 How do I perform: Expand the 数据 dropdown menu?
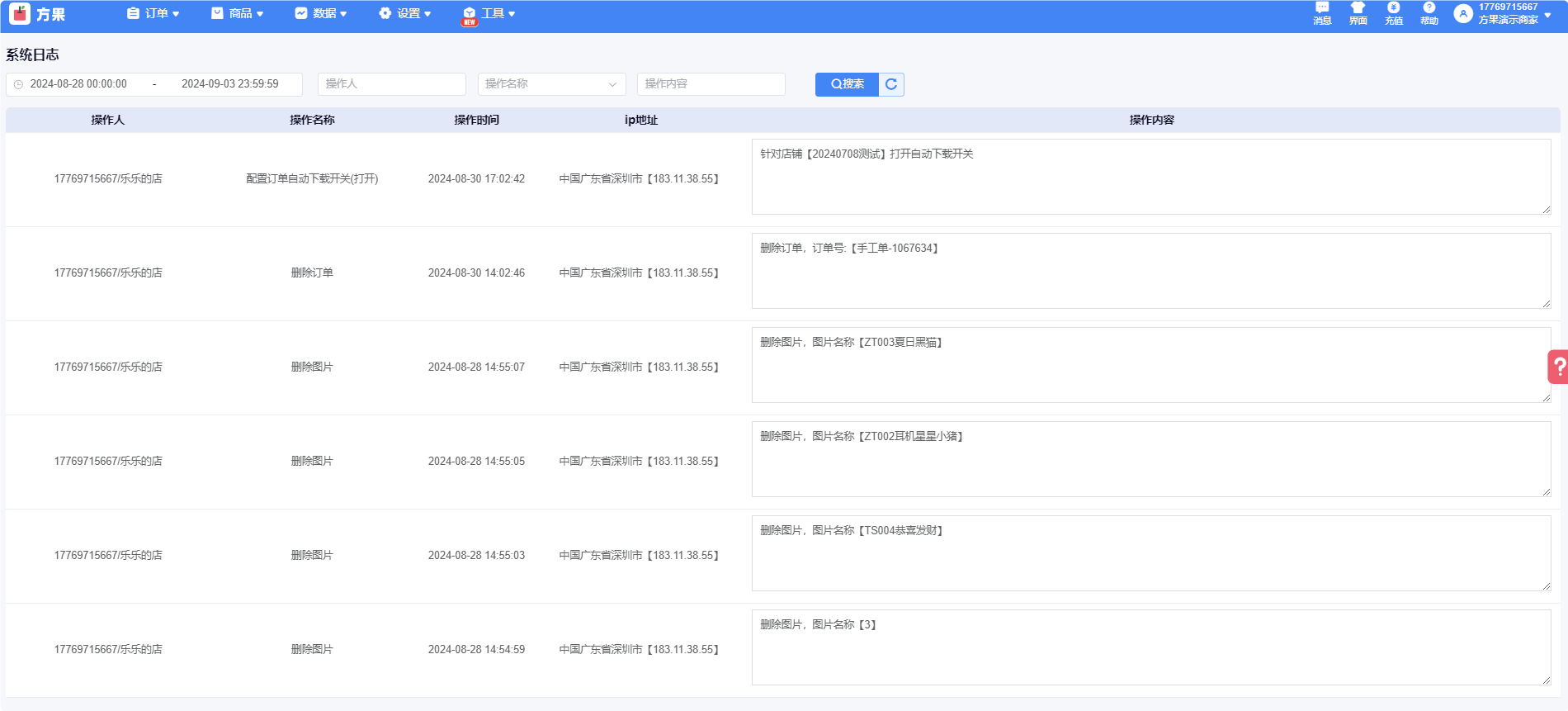pos(321,14)
